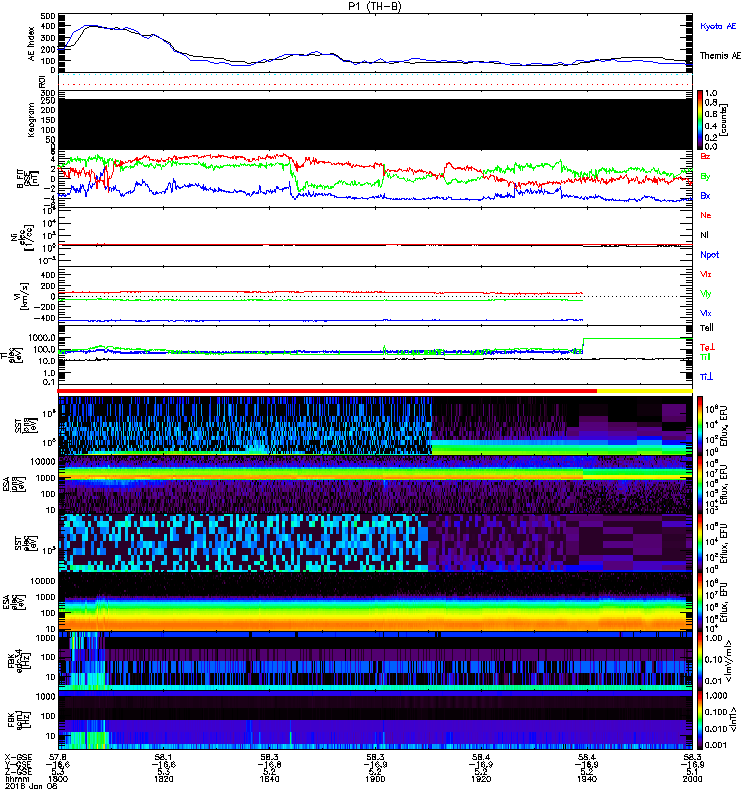Click the ion temperature step at 1940
The height and width of the screenshot is (800, 750).
point(584,345)
